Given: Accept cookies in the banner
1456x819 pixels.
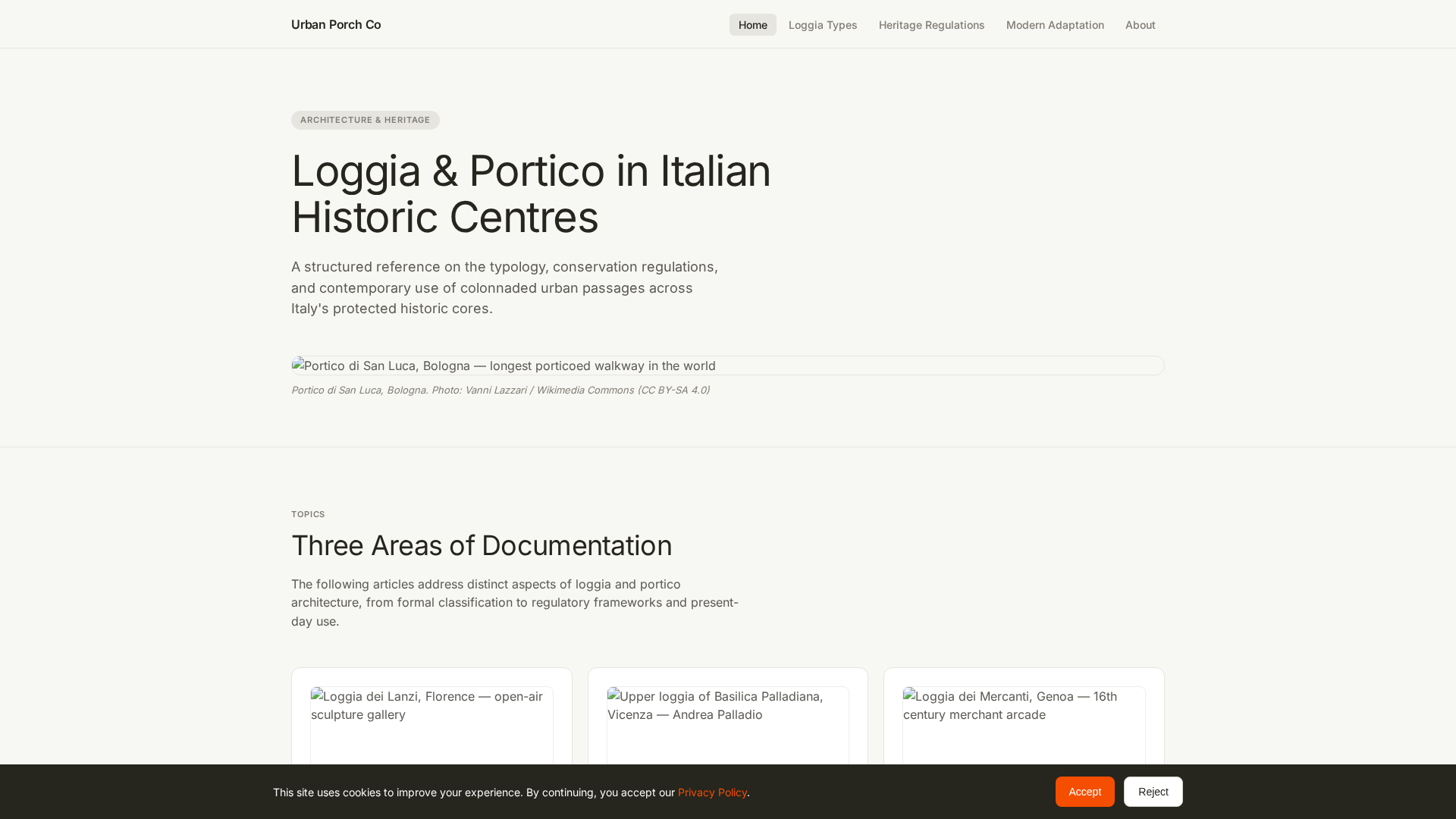Looking at the screenshot, I should click(1084, 792).
